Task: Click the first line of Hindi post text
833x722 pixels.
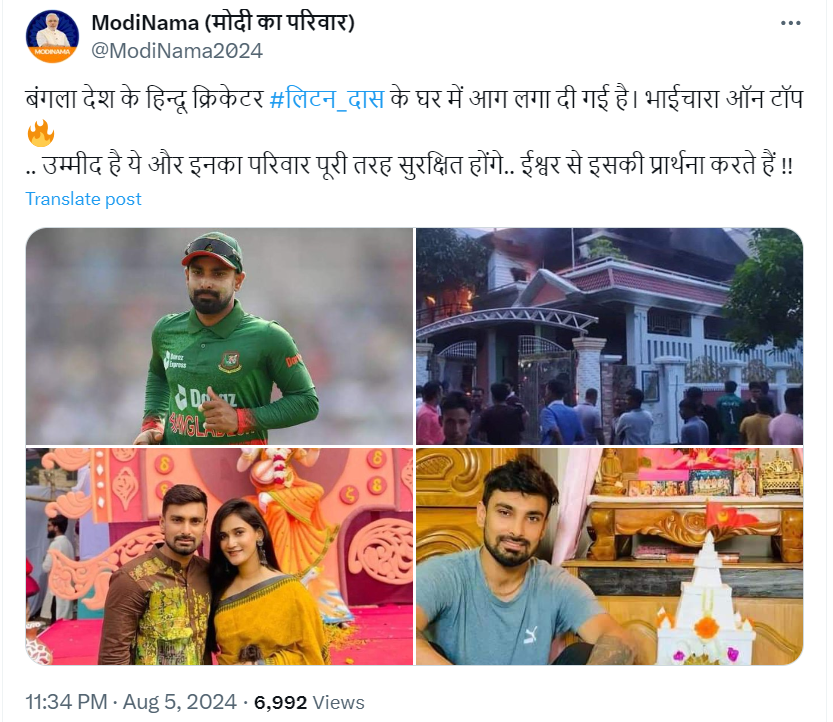Action: click(x=414, y=99)
